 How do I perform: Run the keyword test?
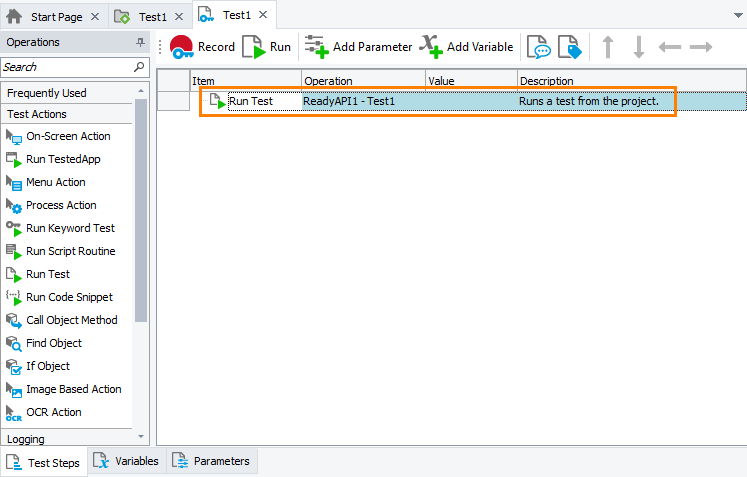(267, 47)
